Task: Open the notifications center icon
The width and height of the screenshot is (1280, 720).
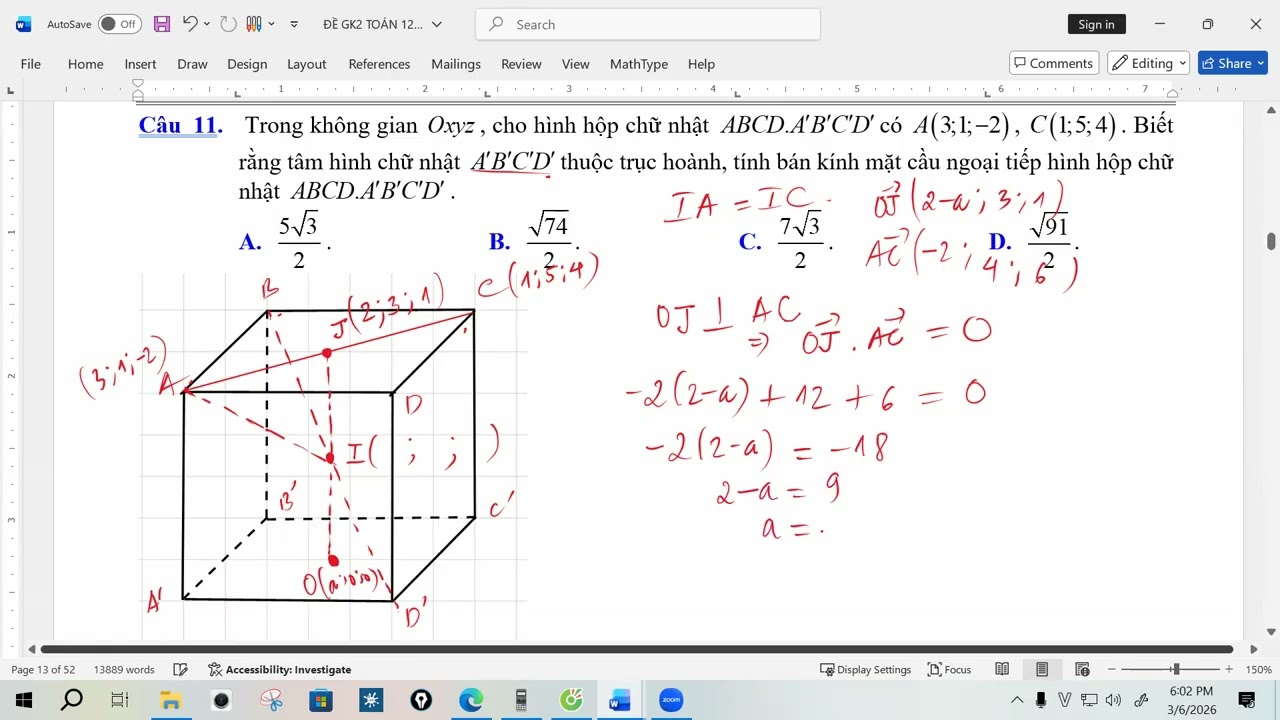Action: click(x=1247, y=700)
